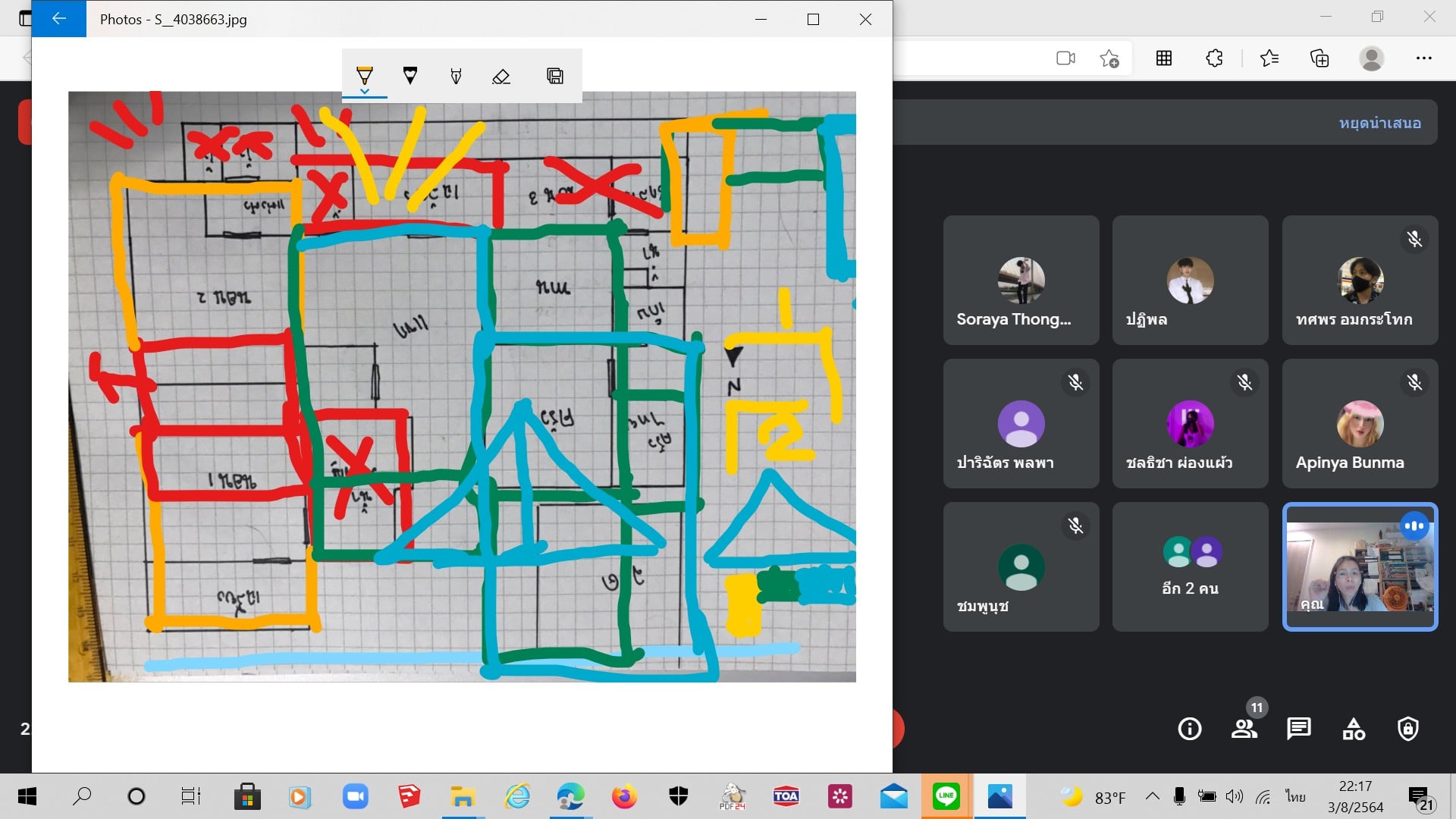
Task: Open browser settings and more menu
Action: point(1424,58)
